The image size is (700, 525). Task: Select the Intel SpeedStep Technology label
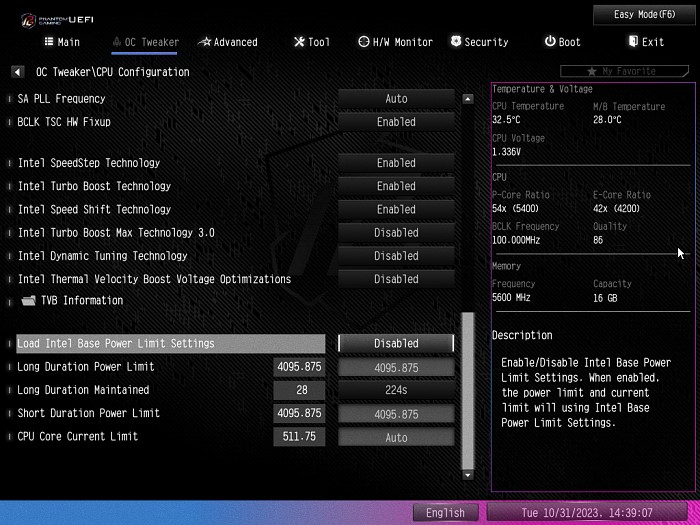(x=89, y=163)
